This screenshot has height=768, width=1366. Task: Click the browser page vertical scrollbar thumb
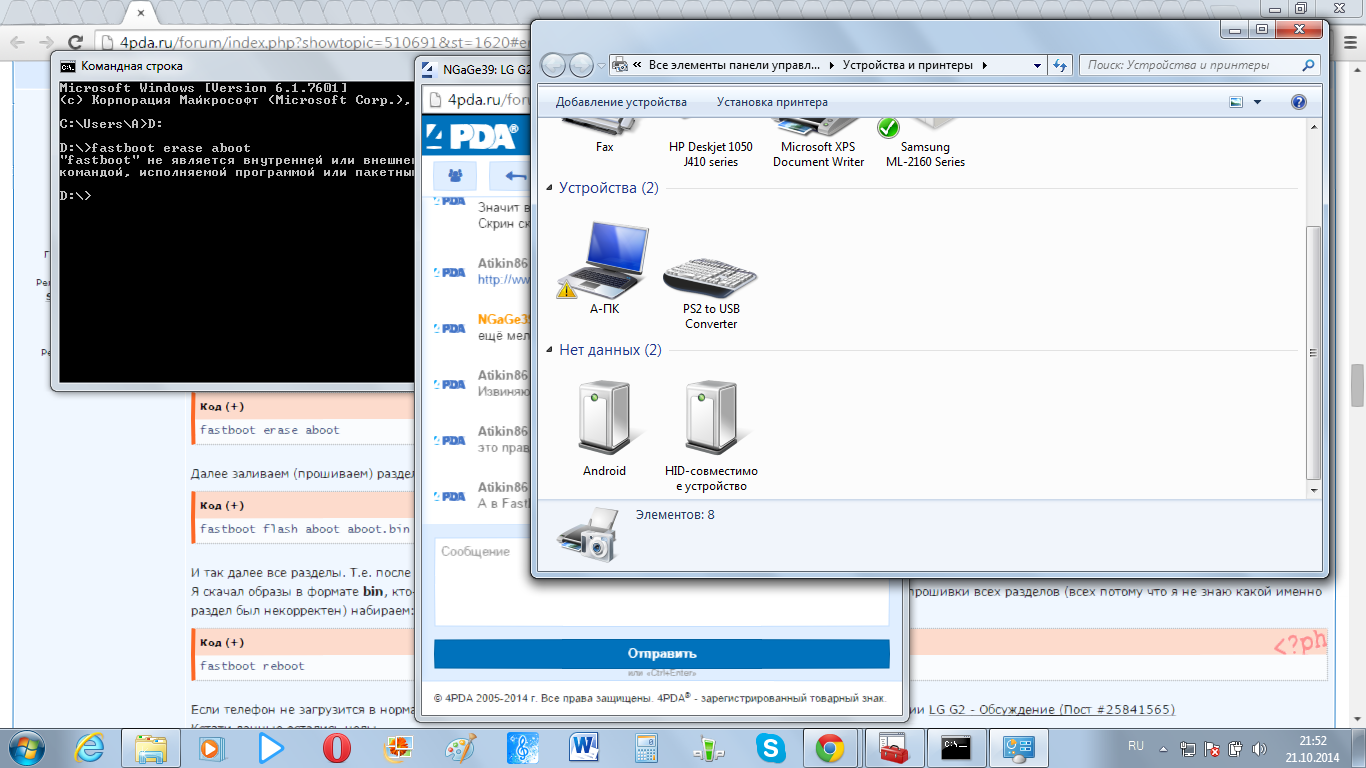[x=1357, y=385]
